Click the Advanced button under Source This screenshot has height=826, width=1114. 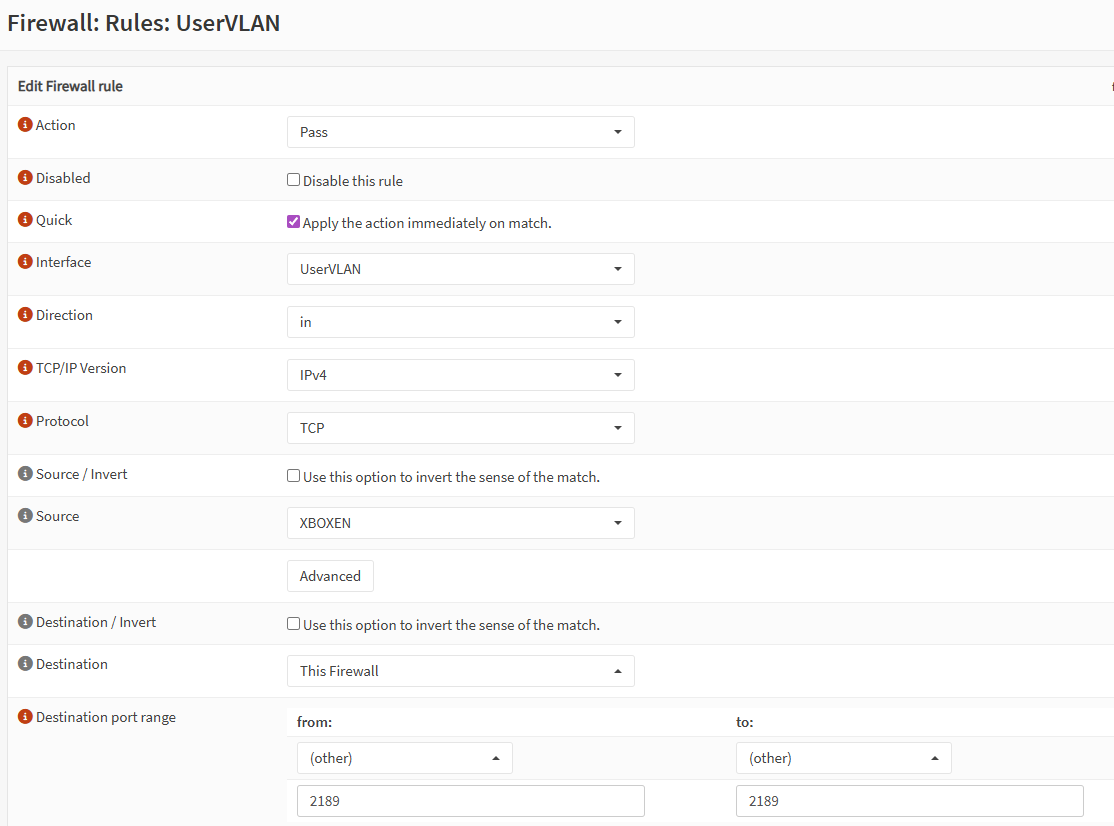click(x=330, y=576)
